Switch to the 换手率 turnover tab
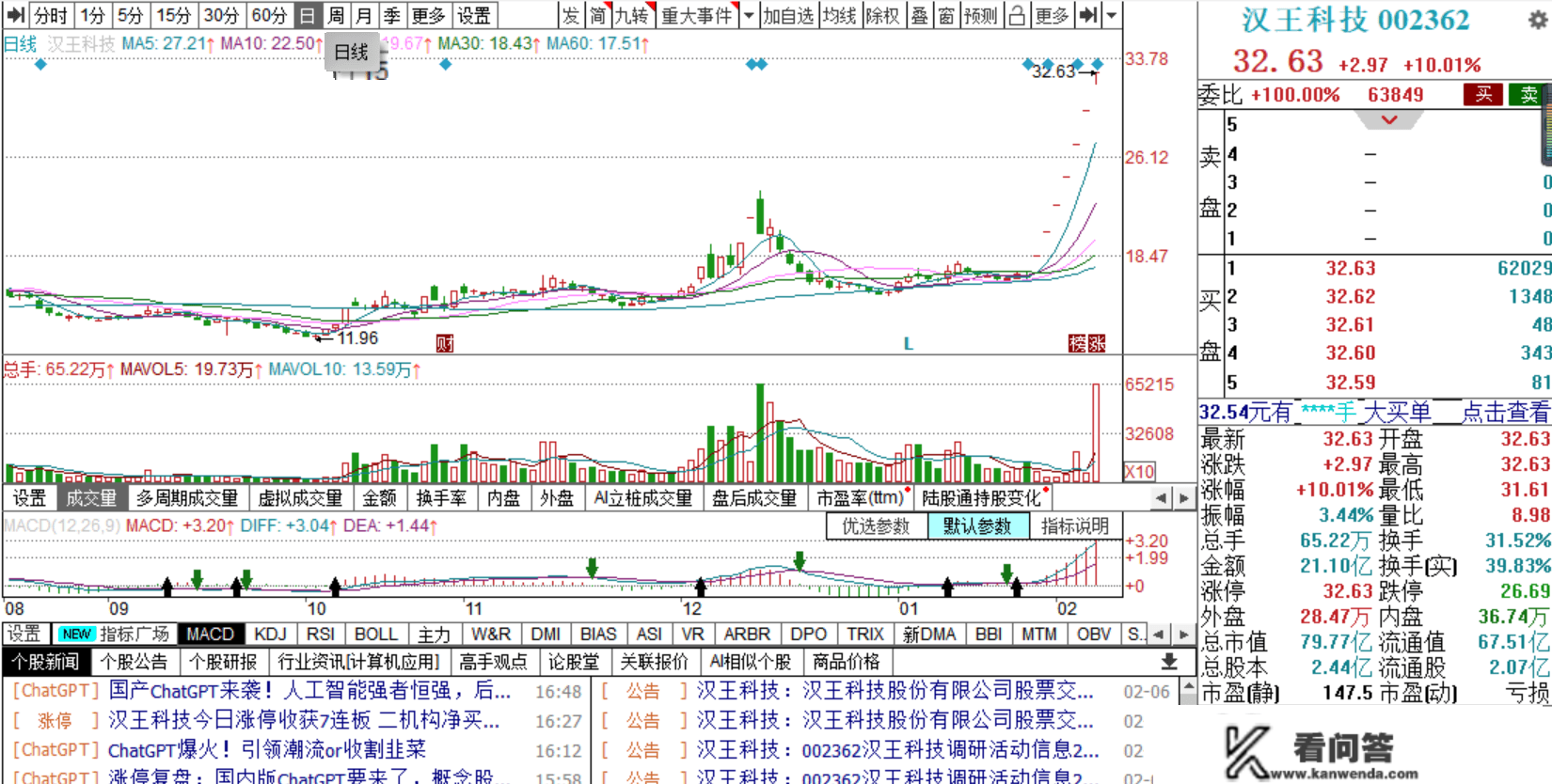1552x784 pixels. pos(441,497)
